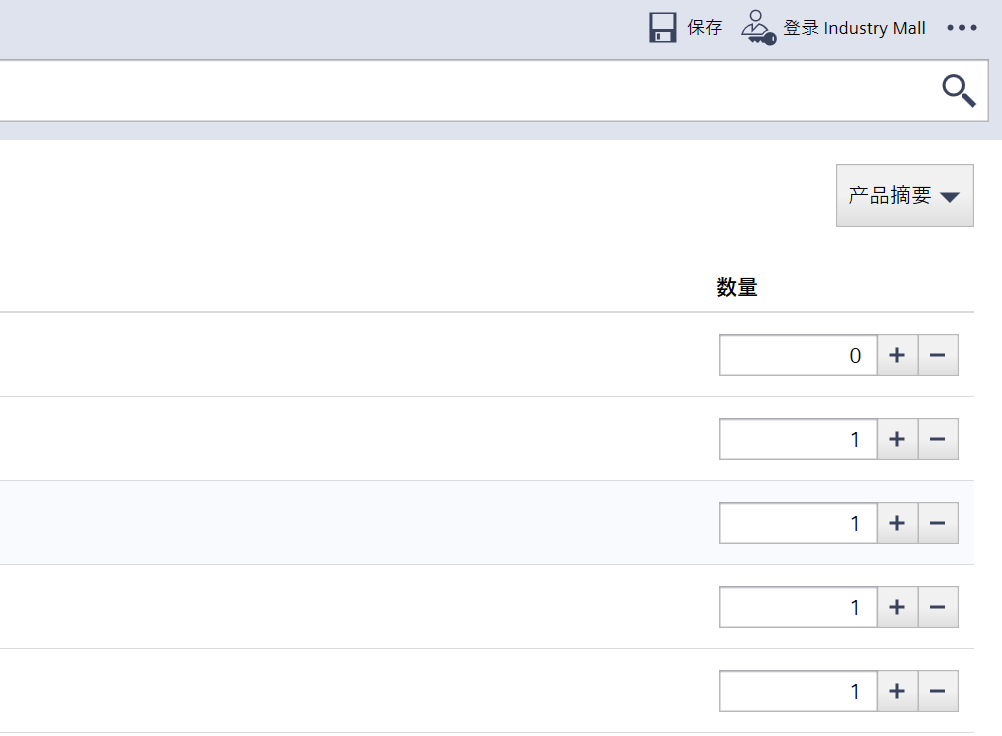Increment the highlighted third row quantity
The width and height of the screenshot is (1002, 736).
897,523
